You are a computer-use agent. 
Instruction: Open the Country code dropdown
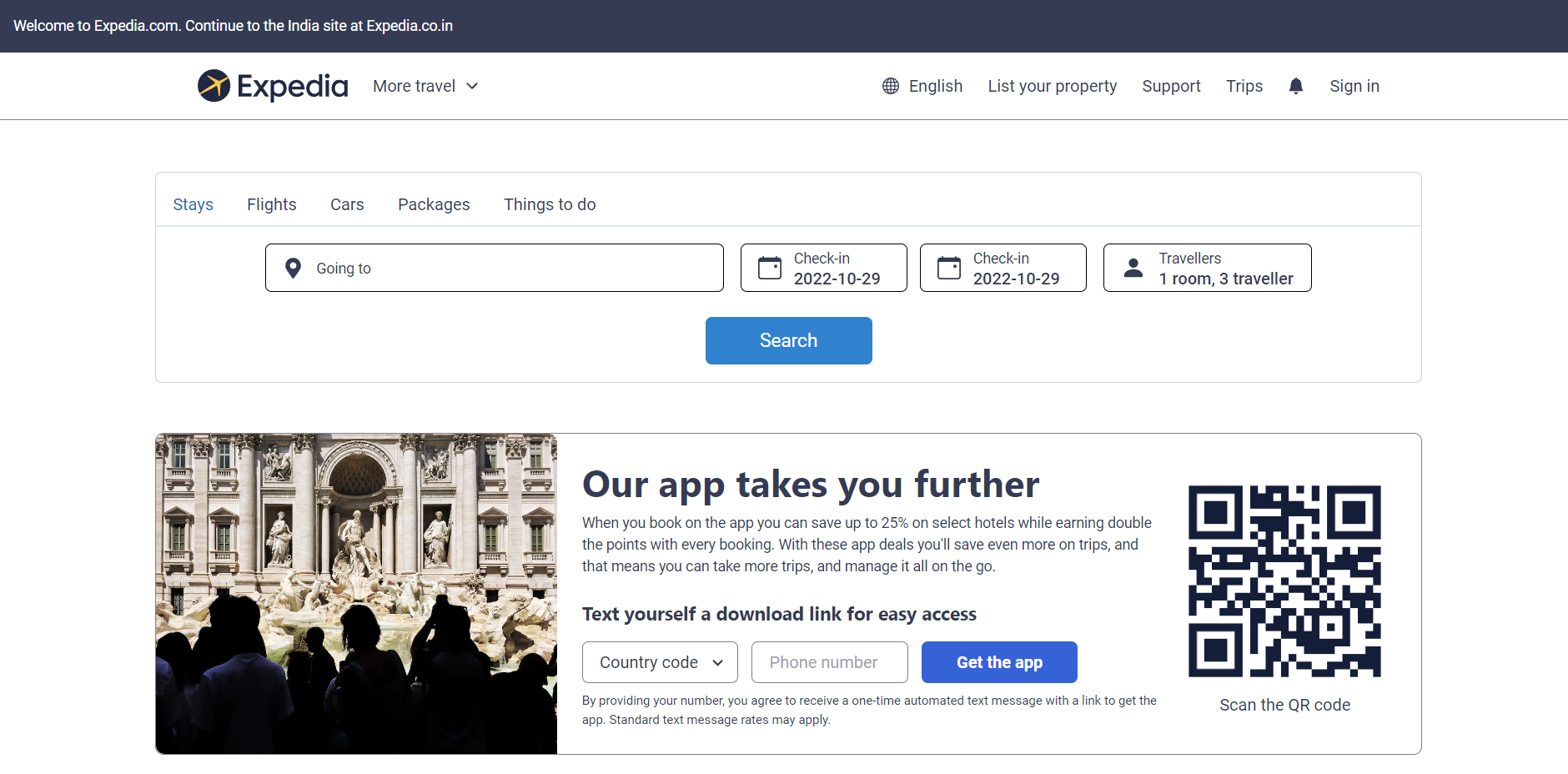[x=660, y=662]
